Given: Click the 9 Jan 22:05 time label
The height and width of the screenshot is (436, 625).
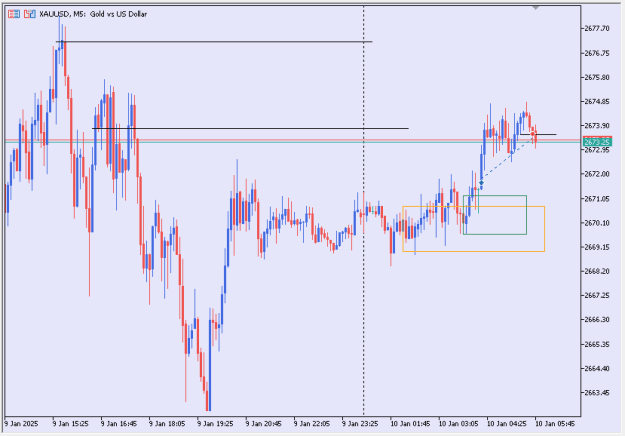Looking at the screenshot, I should click(312, 424).
